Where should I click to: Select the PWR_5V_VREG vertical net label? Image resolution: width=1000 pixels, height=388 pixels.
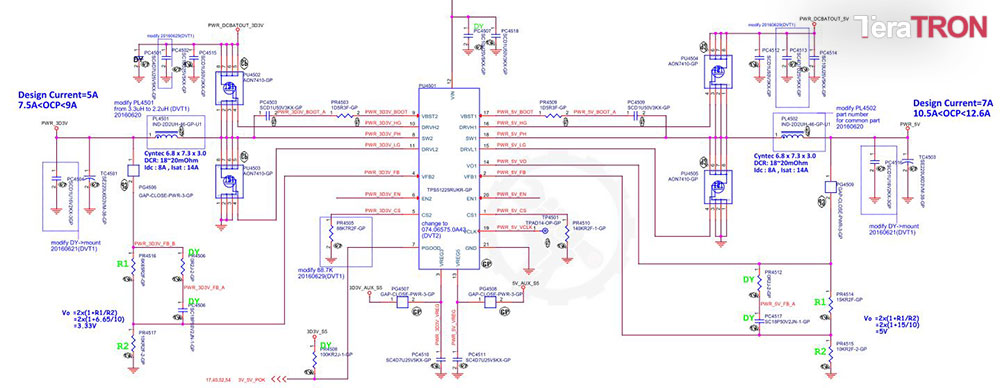(453, 327)
